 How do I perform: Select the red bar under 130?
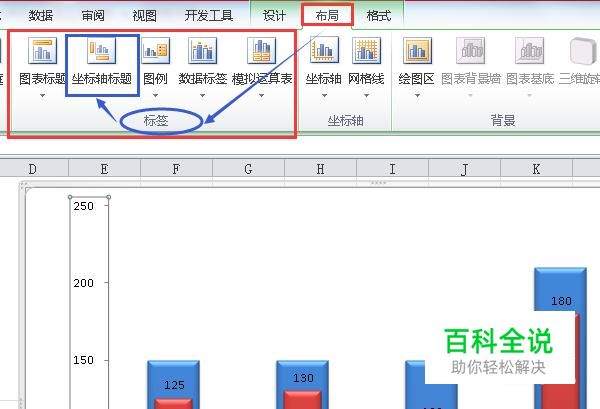pos(302,400)
